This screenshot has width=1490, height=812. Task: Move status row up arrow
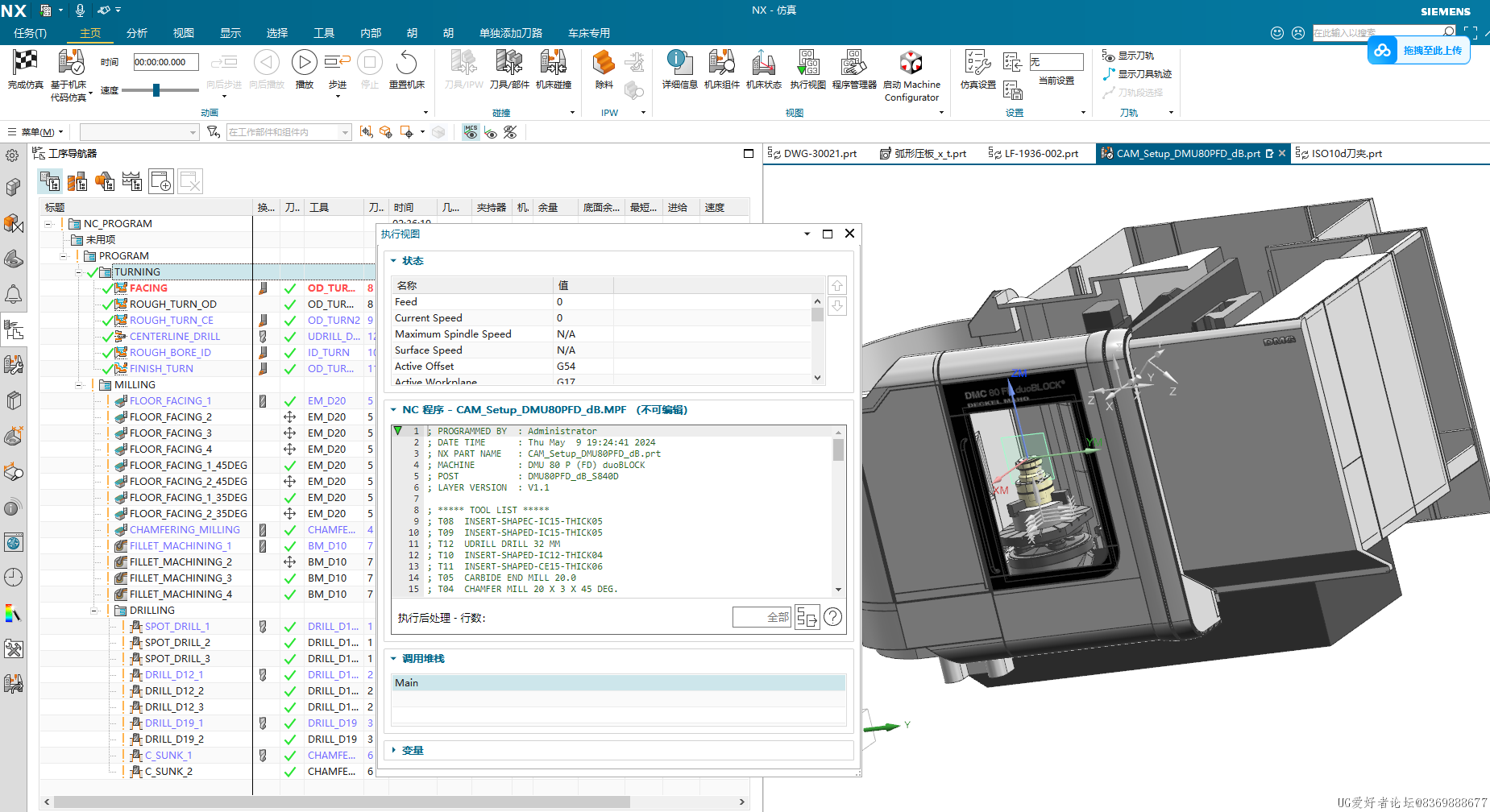click(x=837, y=286)
